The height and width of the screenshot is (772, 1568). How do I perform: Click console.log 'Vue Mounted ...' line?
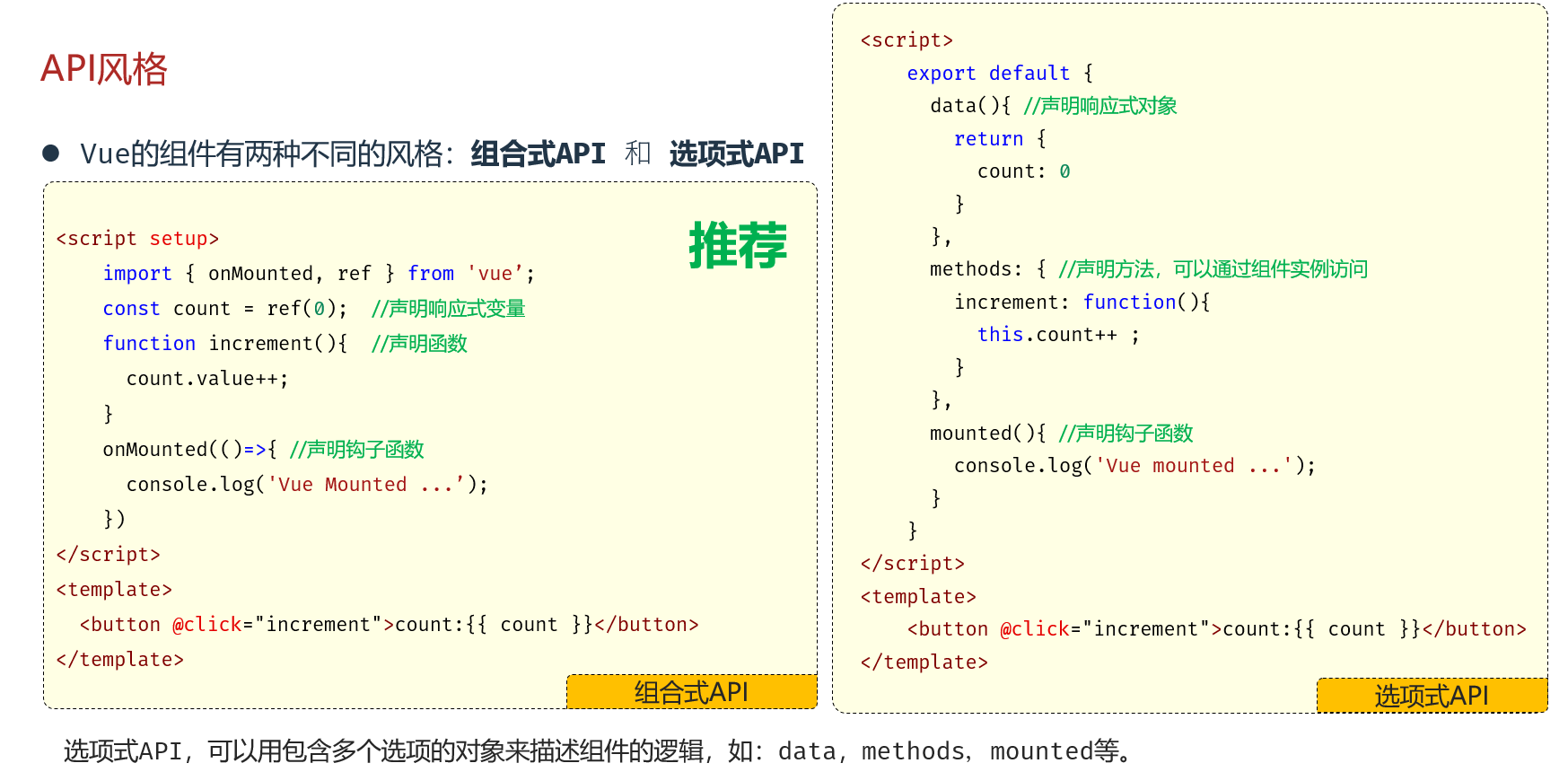(307, 485)
